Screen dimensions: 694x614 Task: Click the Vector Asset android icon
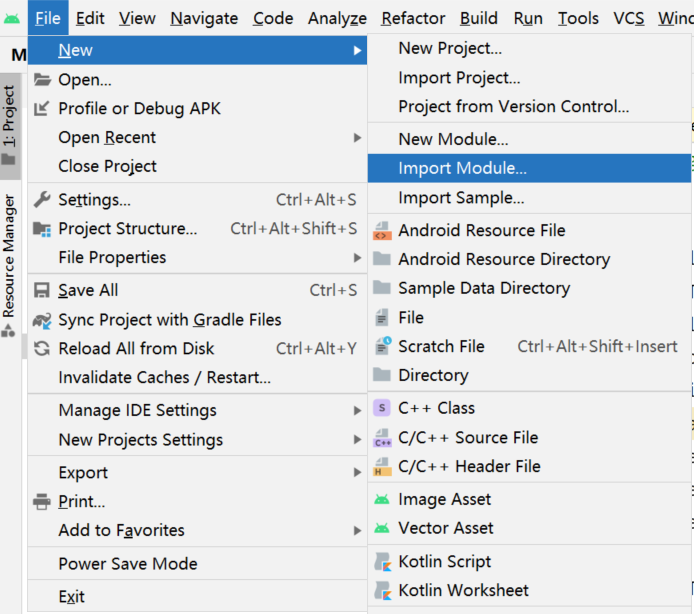click(x=382, y=528)
